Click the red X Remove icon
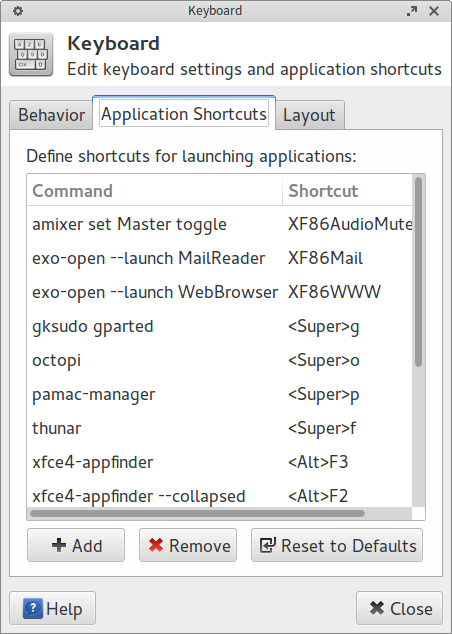The height and width of the screenshot is (634, 452). tap(156, 545)
